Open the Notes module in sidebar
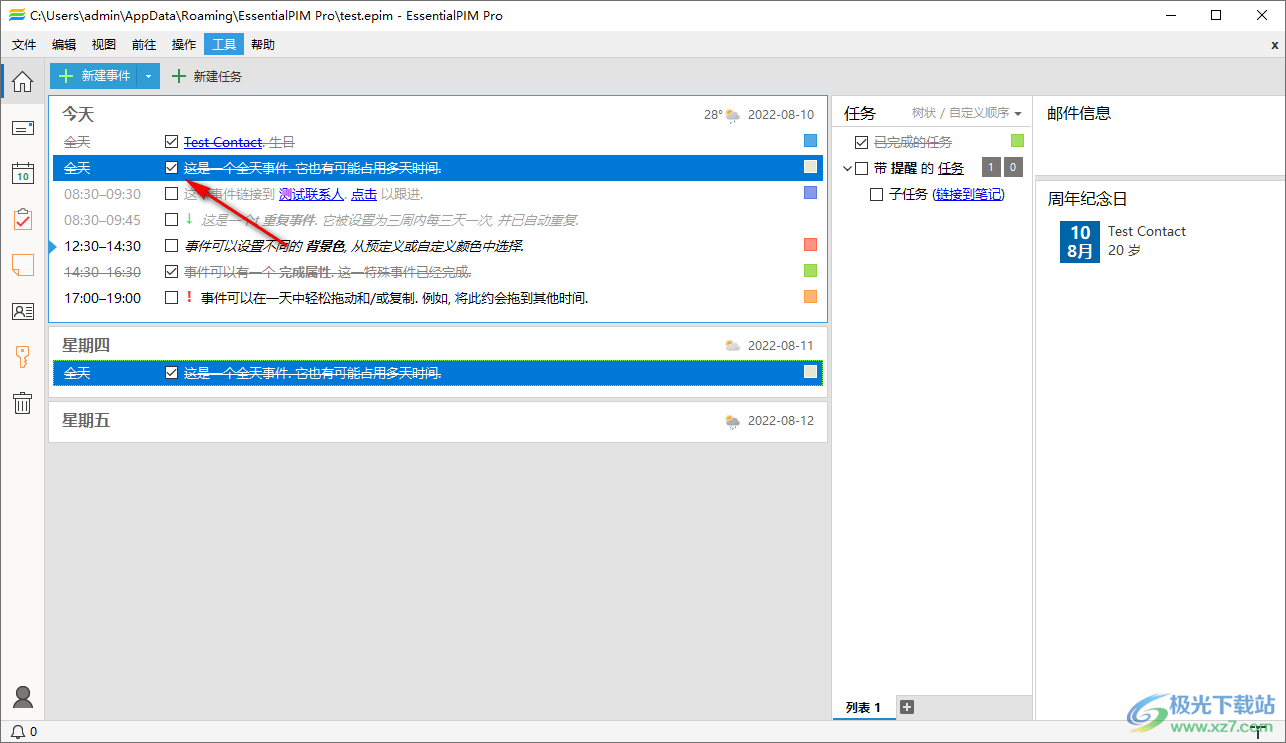The image size is (1286, 743). [22, 265]
